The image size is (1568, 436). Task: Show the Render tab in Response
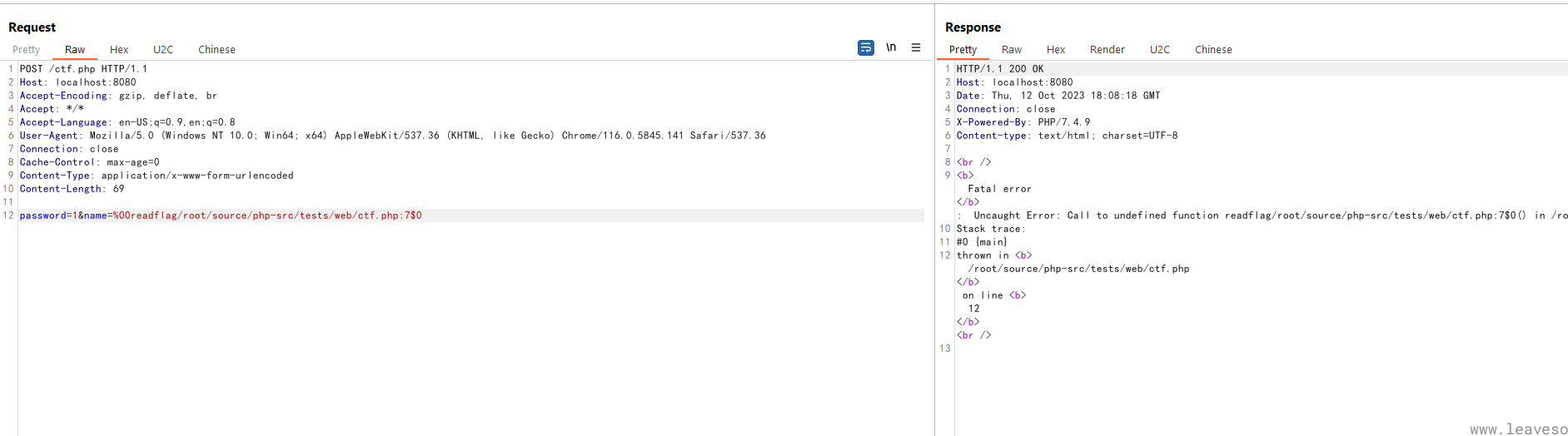tap(1107, 50)
